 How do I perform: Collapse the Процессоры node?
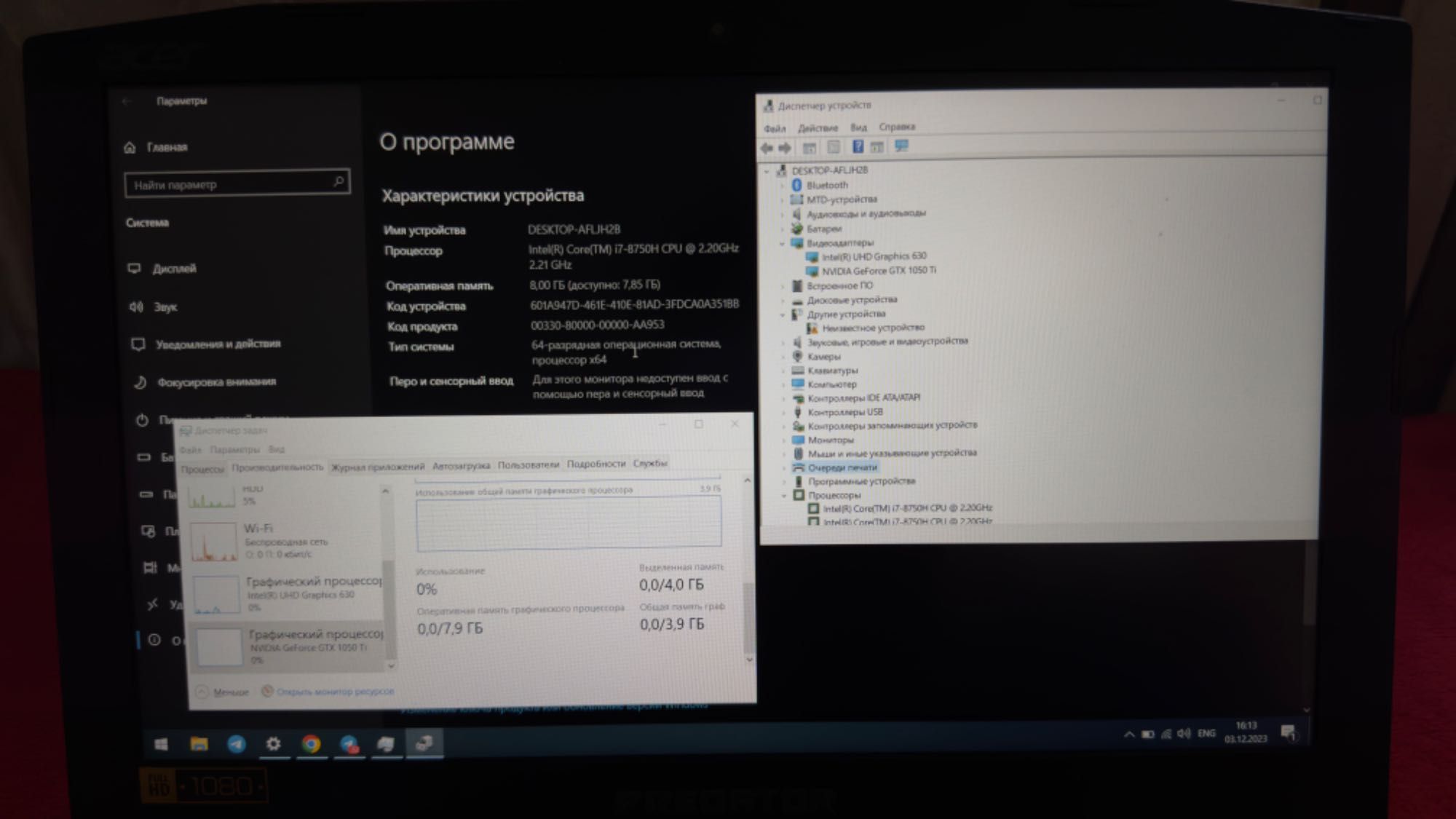pyautogui.click(x=785, y=496)
